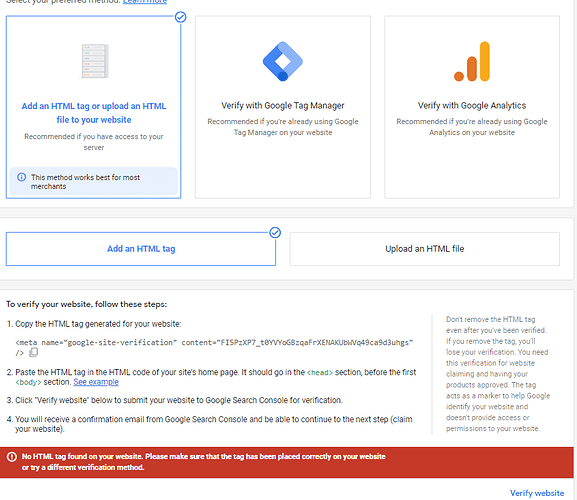
Task: Click the copy icon after the meta tag
Action: (x=33, y=352)
